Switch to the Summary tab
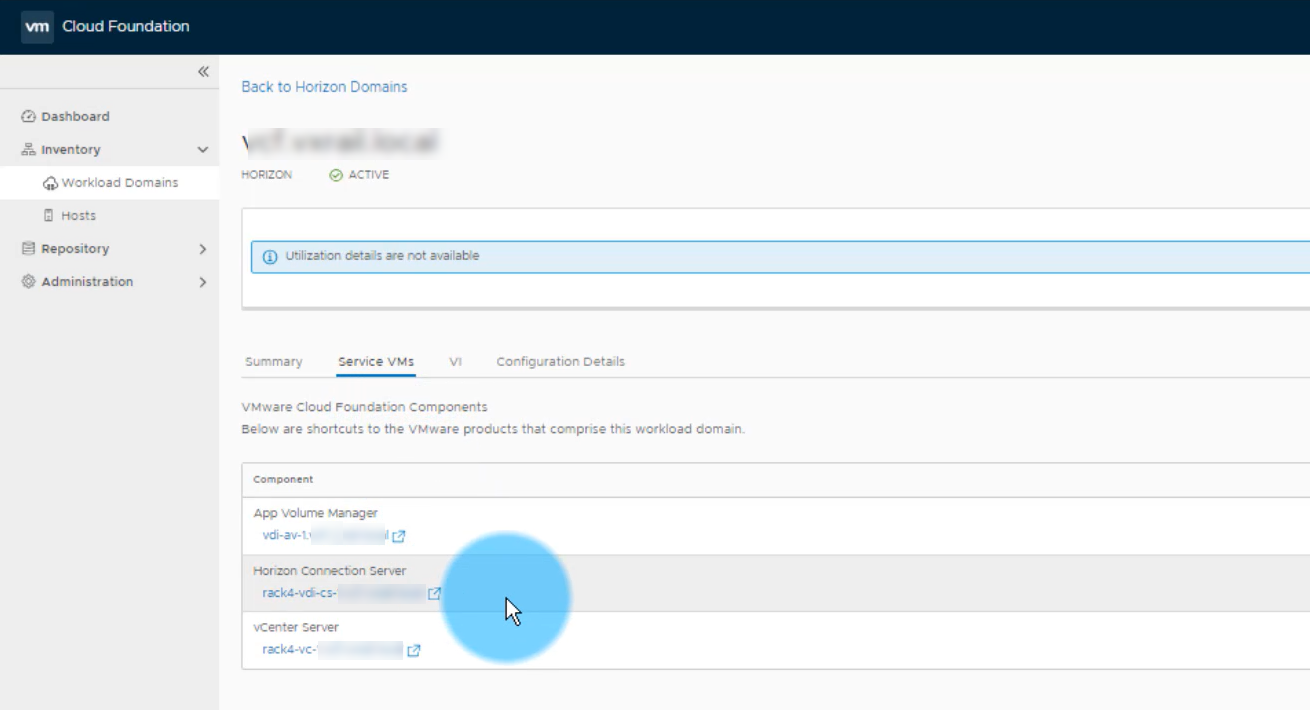Image resolution: width=1310 pixels, height=710 pixels. click(273, 362)
